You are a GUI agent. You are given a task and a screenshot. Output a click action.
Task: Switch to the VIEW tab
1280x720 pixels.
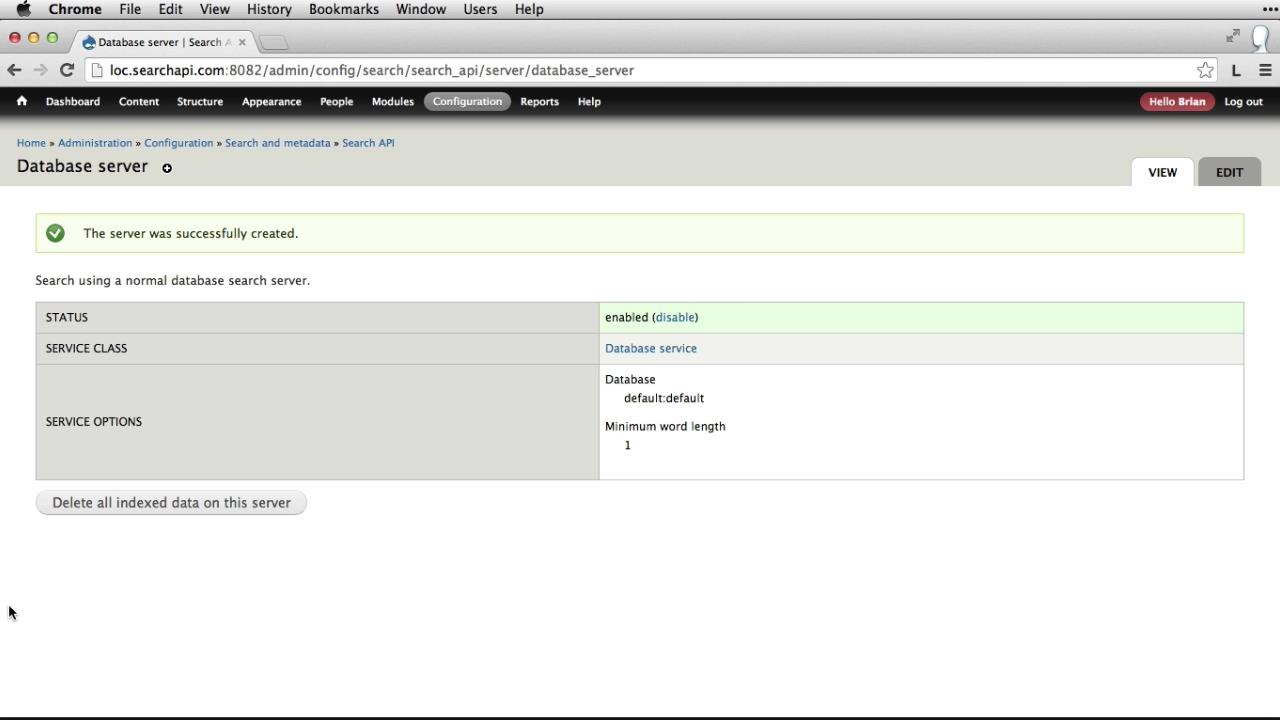point(1162,172)
